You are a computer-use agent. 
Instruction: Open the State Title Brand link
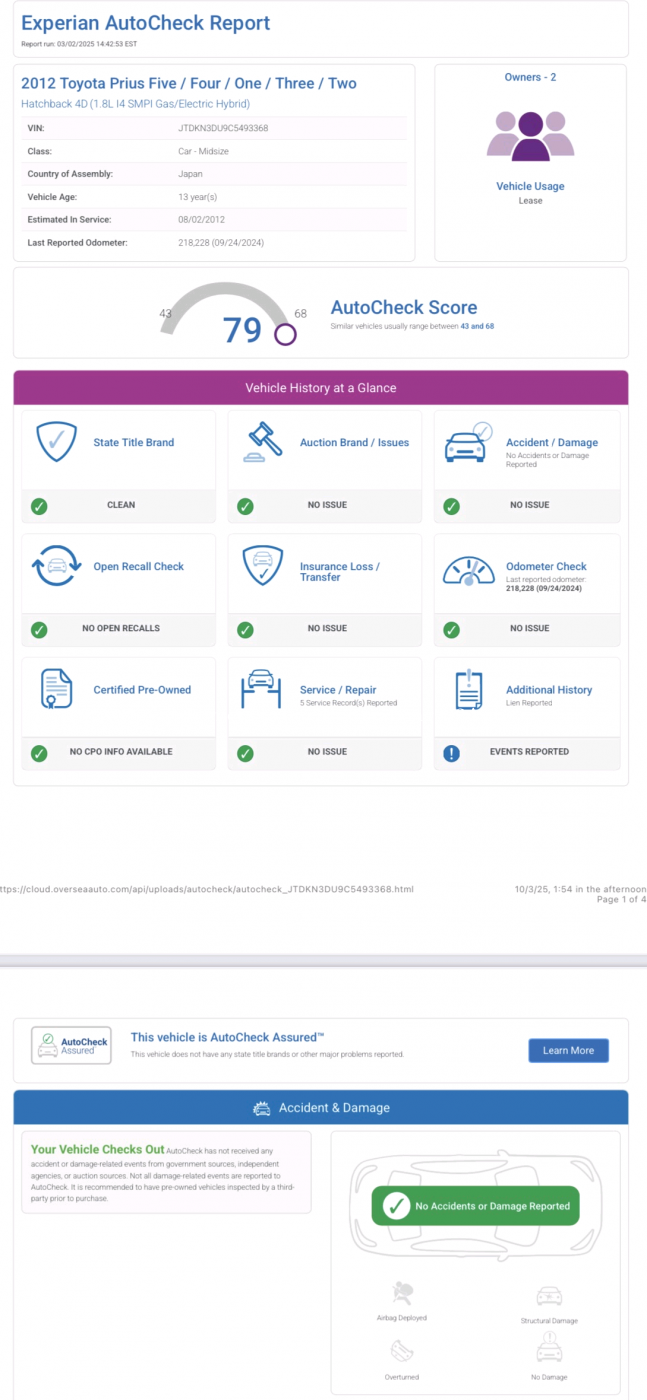pos(134,443)
